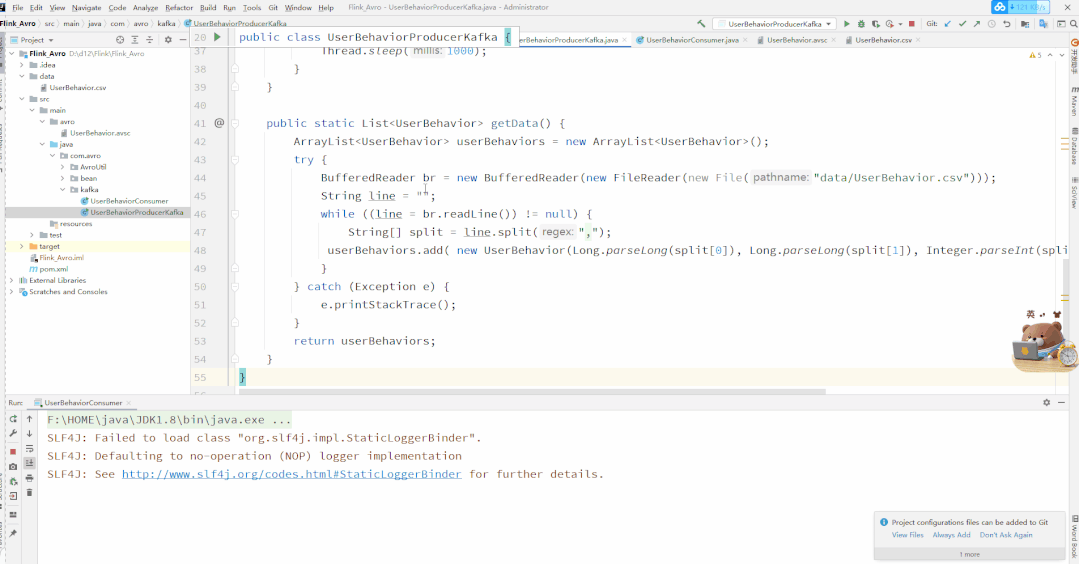Expand the AvroUtil package
Viewport: 1079px width, 564px height.
tap(63, 167)
